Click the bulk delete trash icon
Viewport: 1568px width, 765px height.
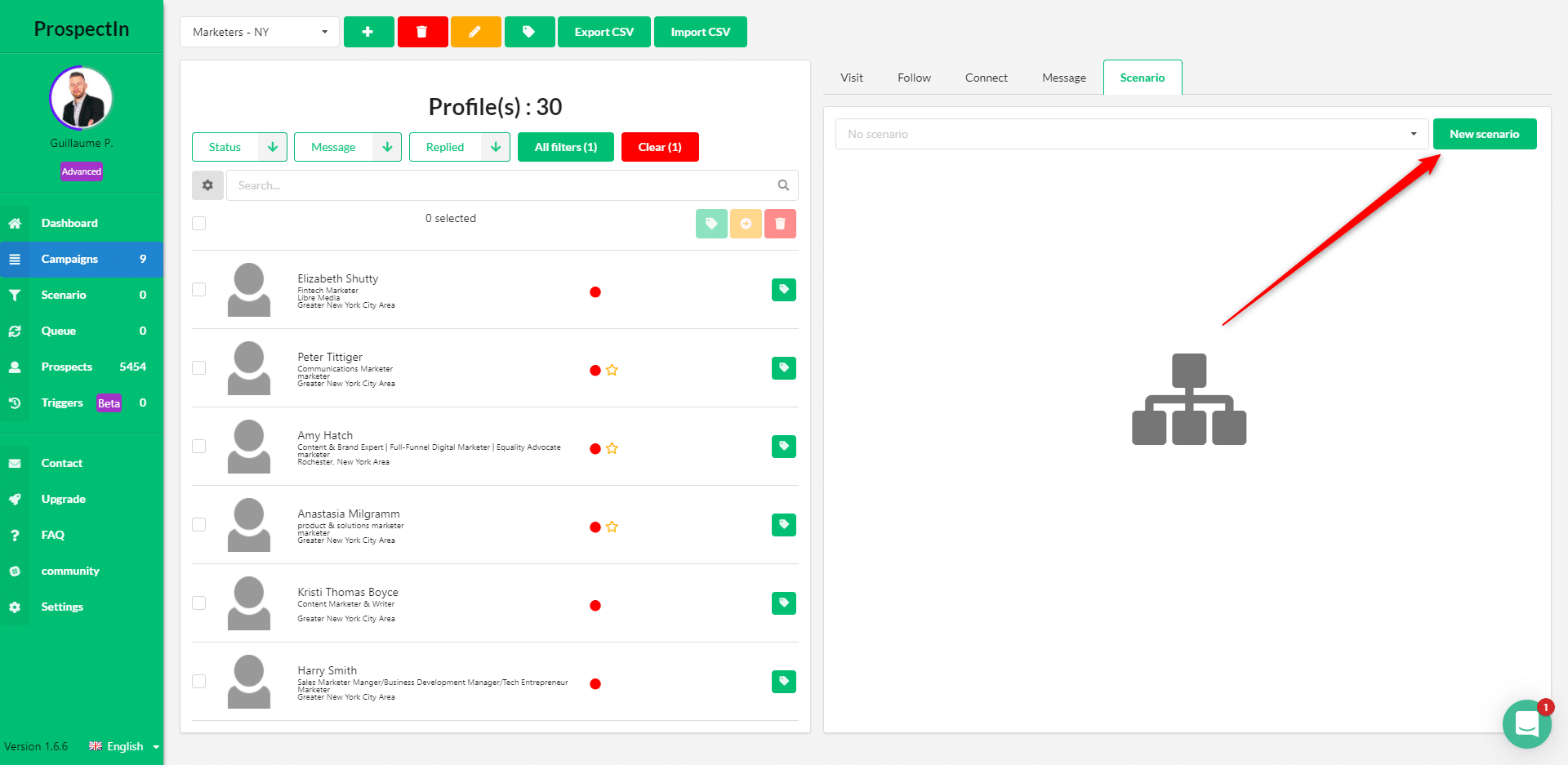(x=780, y=224)
